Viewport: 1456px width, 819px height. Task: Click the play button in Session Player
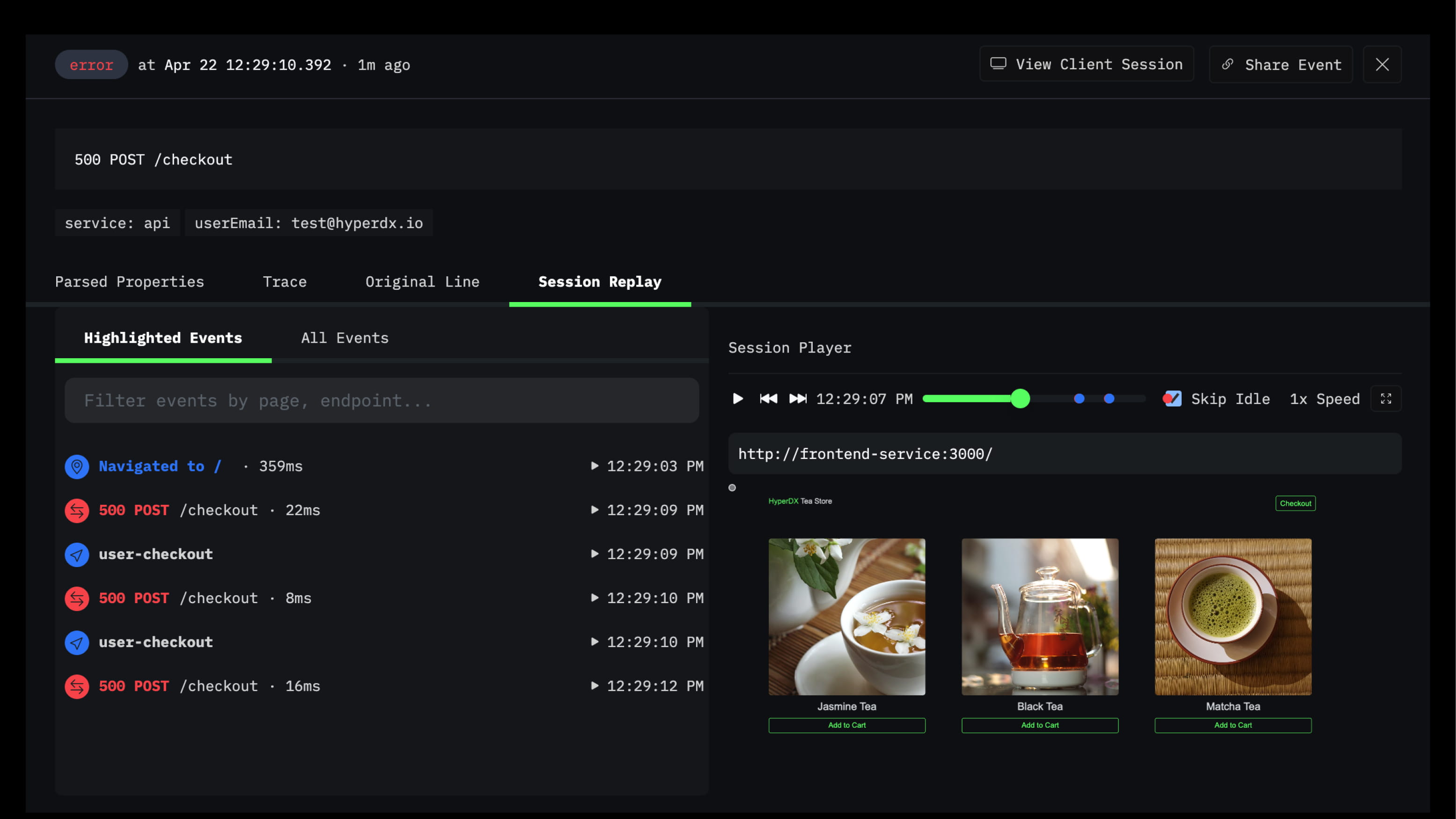tap(738, 399)
